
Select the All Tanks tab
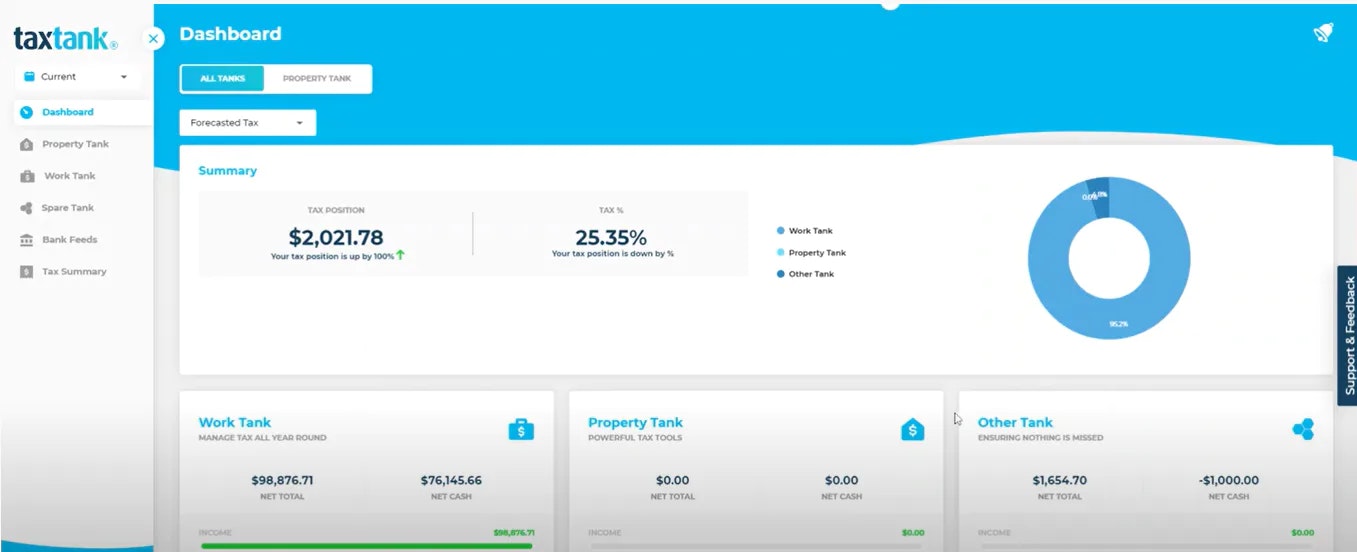(222, 79)
